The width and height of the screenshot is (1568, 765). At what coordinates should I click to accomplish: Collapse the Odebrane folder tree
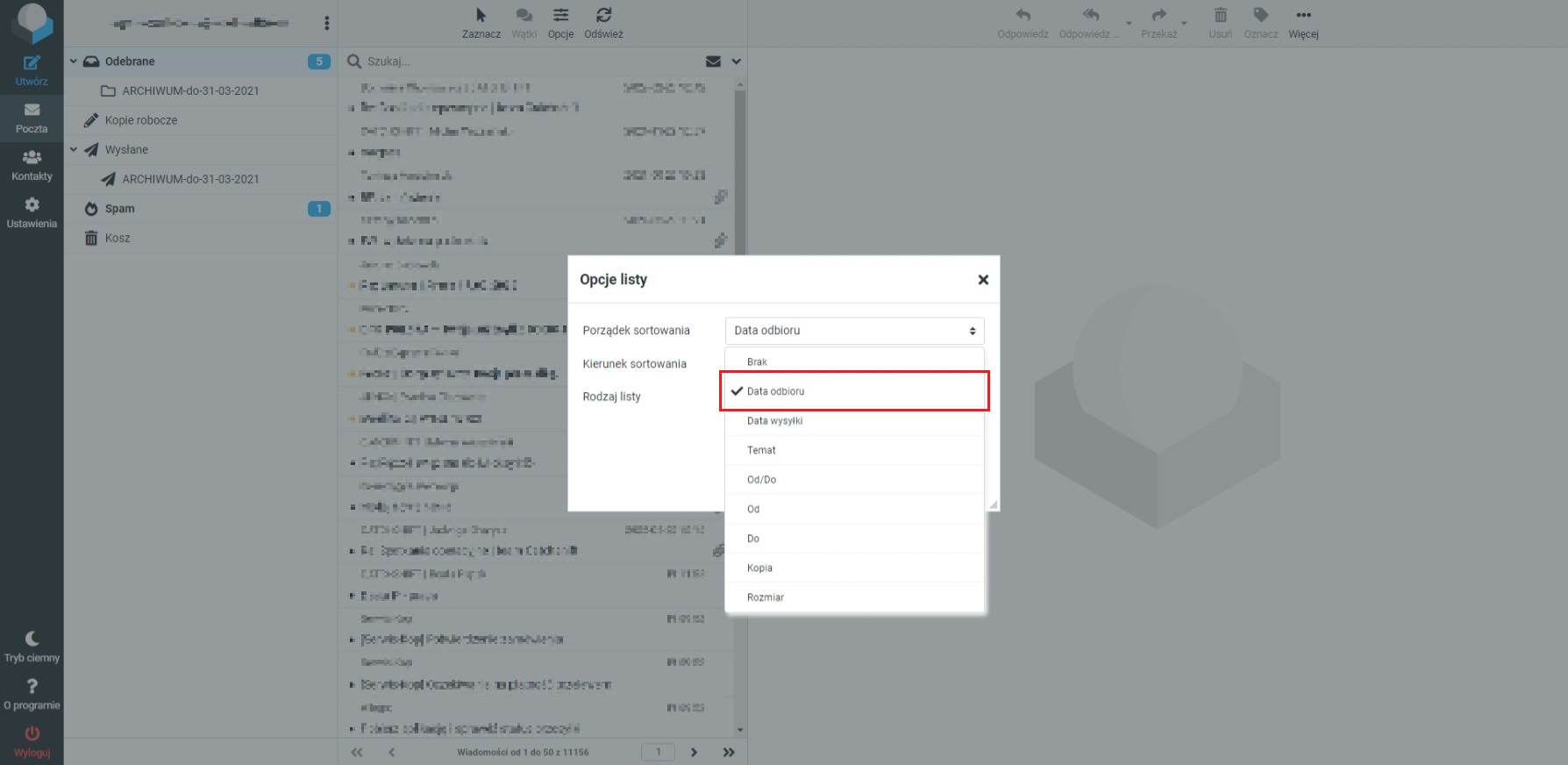tap(74, 61)
